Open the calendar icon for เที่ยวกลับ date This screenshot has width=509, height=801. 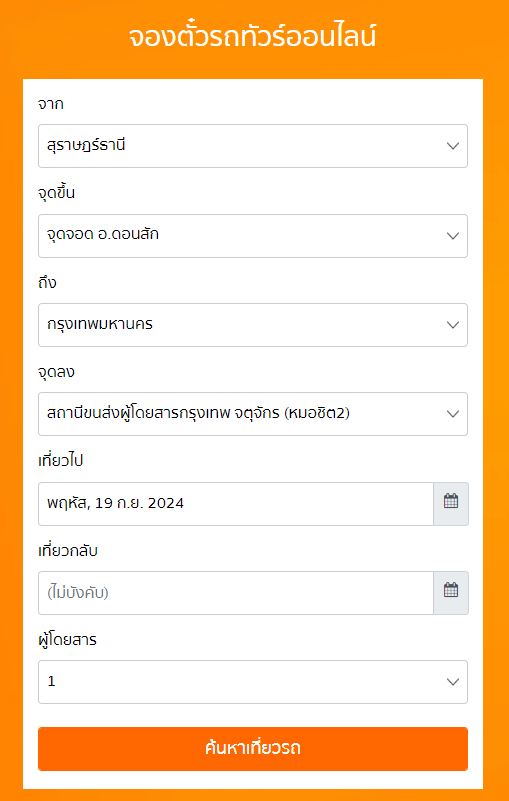click(451, 593)
